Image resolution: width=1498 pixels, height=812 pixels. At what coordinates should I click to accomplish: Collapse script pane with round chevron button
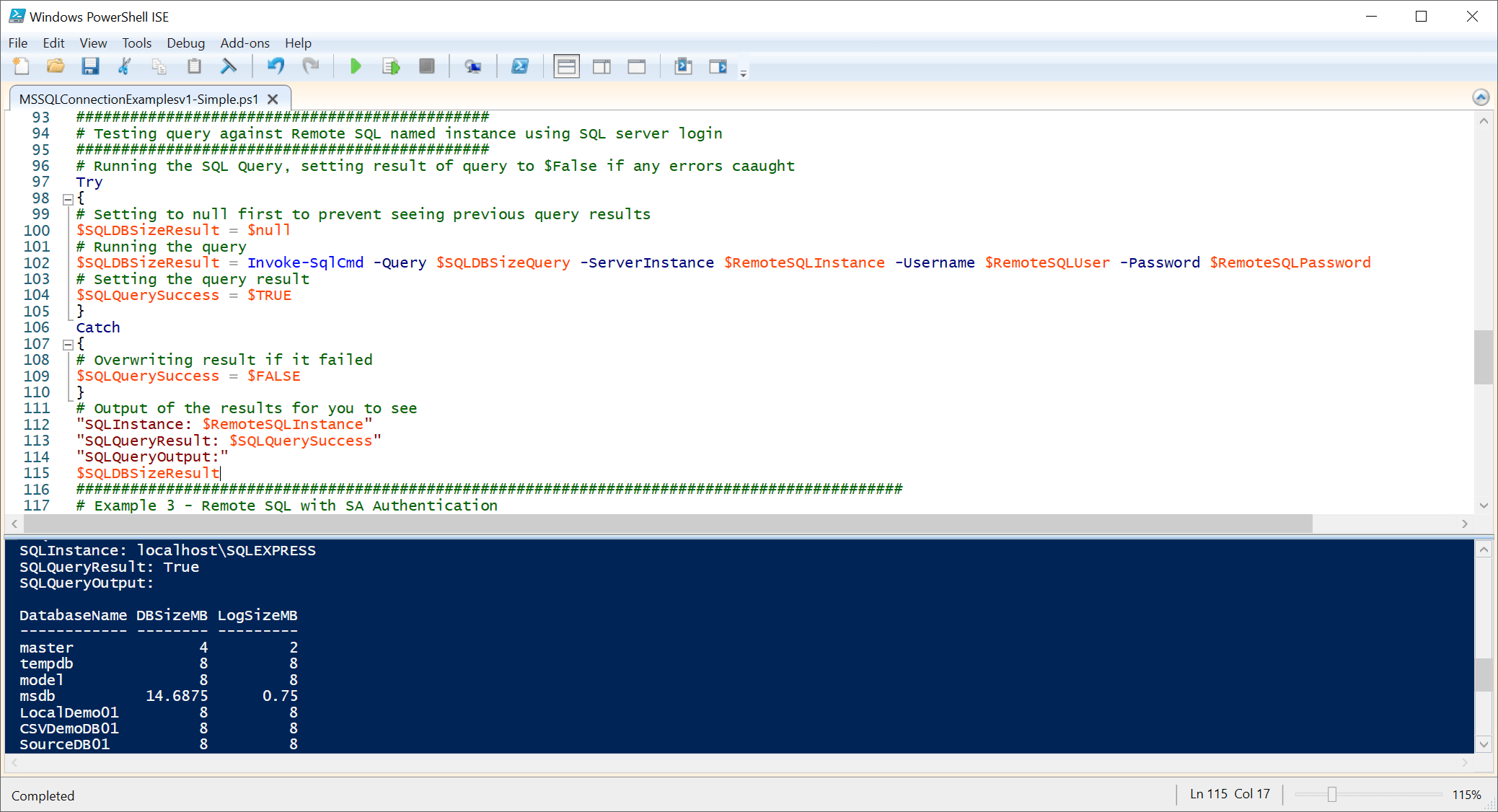coord(1481,97)
